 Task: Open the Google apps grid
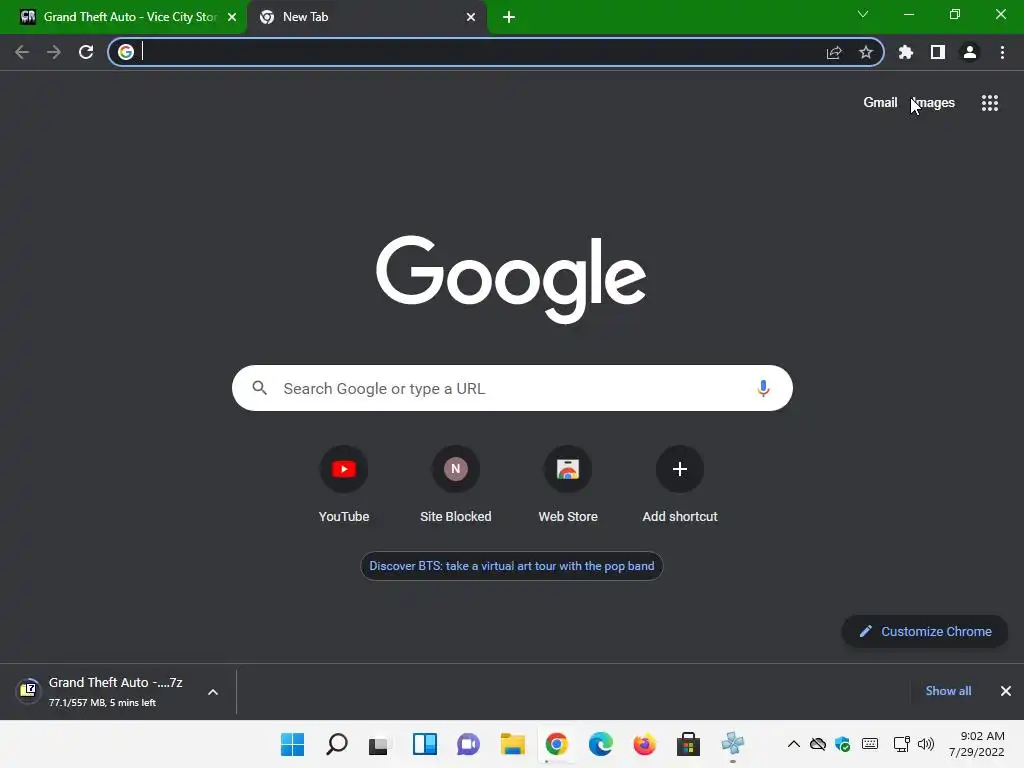(x=990, y=103)
